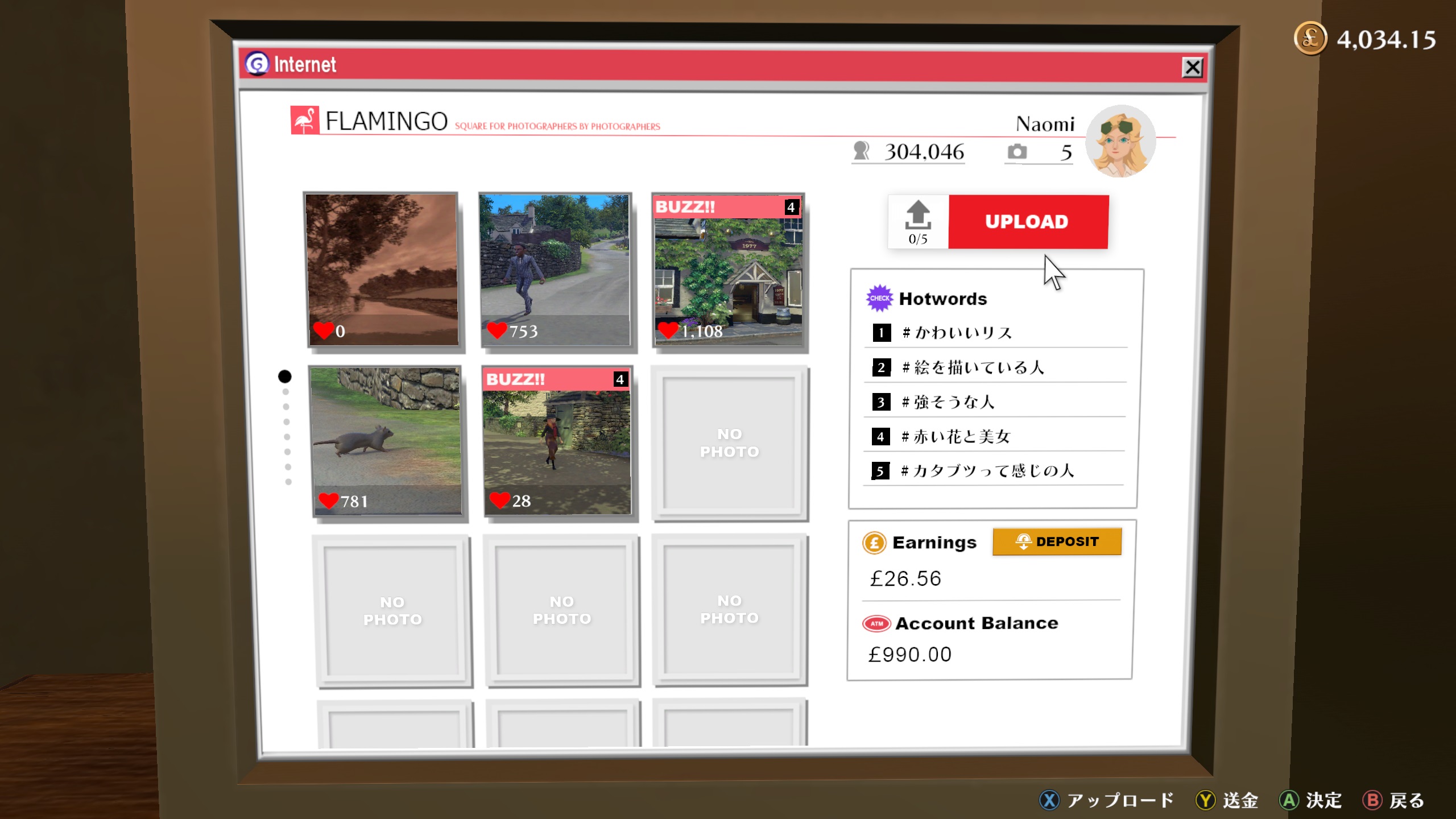Click the Flamingo logo icon
This screenshot has width=1456, height=819.
305,121
